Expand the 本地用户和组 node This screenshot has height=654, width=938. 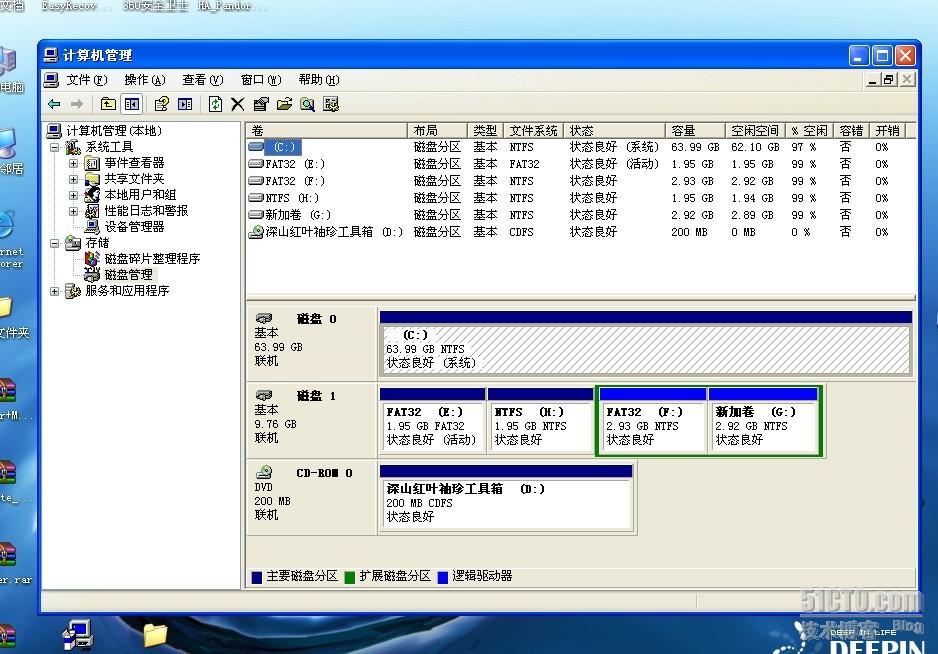[73, 195]
